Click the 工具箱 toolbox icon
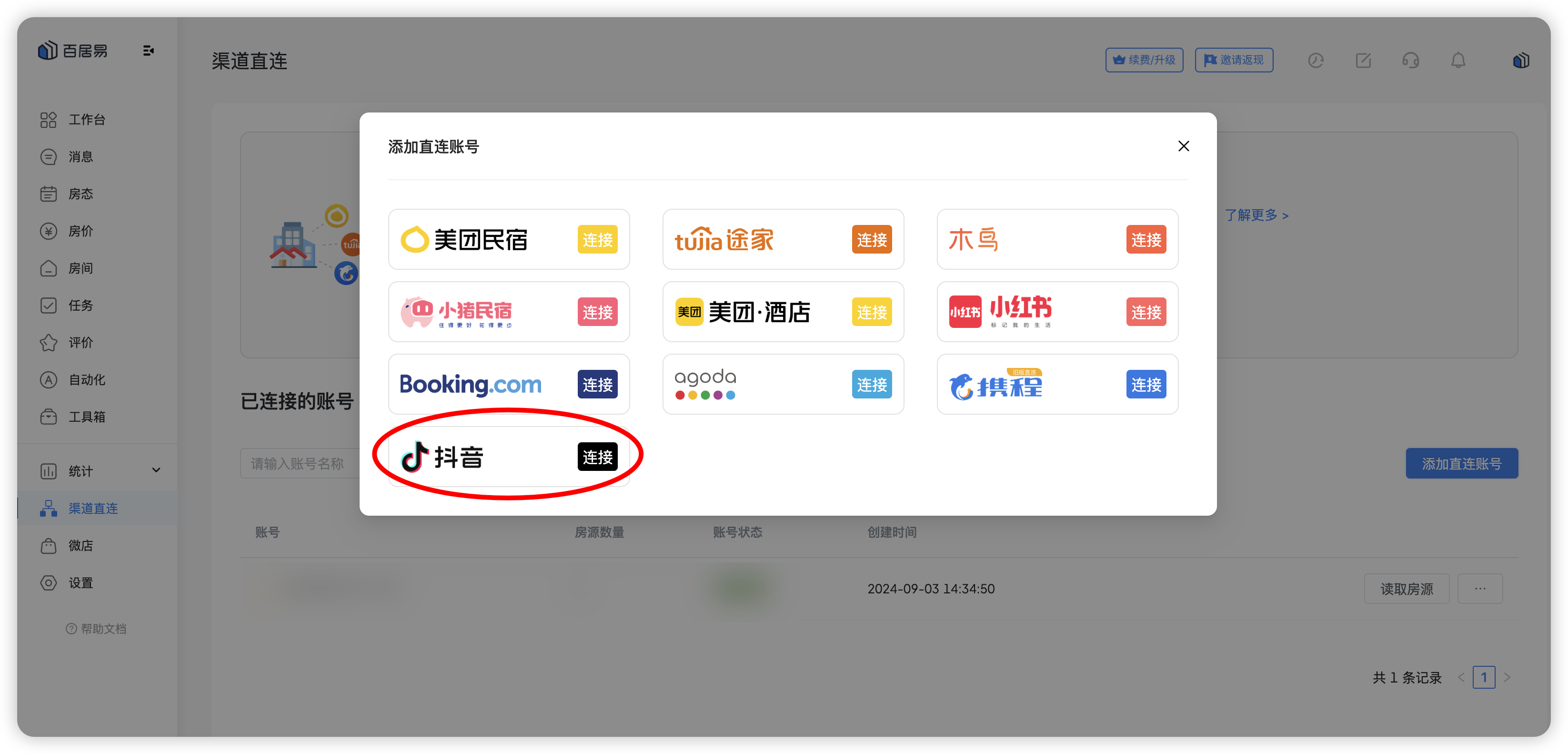This screenshot has width=1568, height=754. coord(49,417)
